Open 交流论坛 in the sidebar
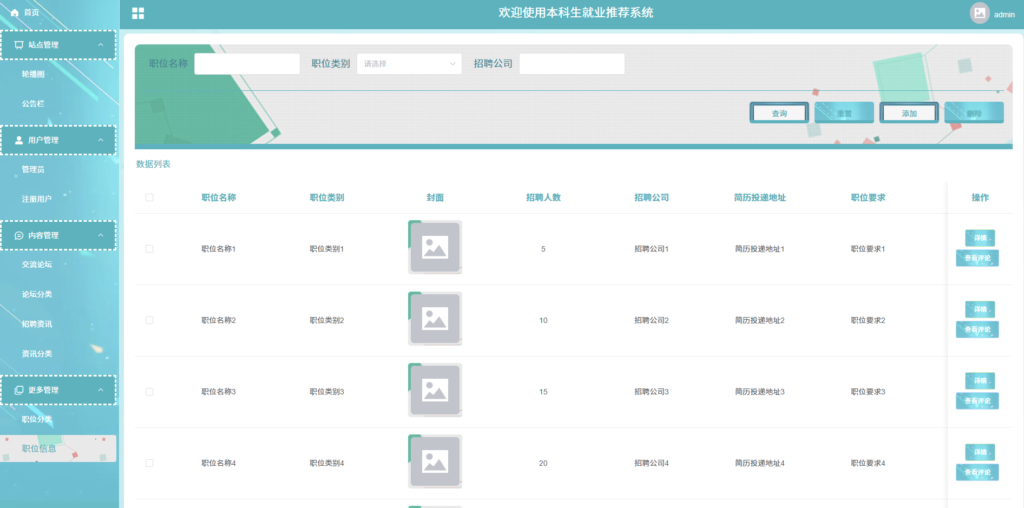 click(37, 265)
